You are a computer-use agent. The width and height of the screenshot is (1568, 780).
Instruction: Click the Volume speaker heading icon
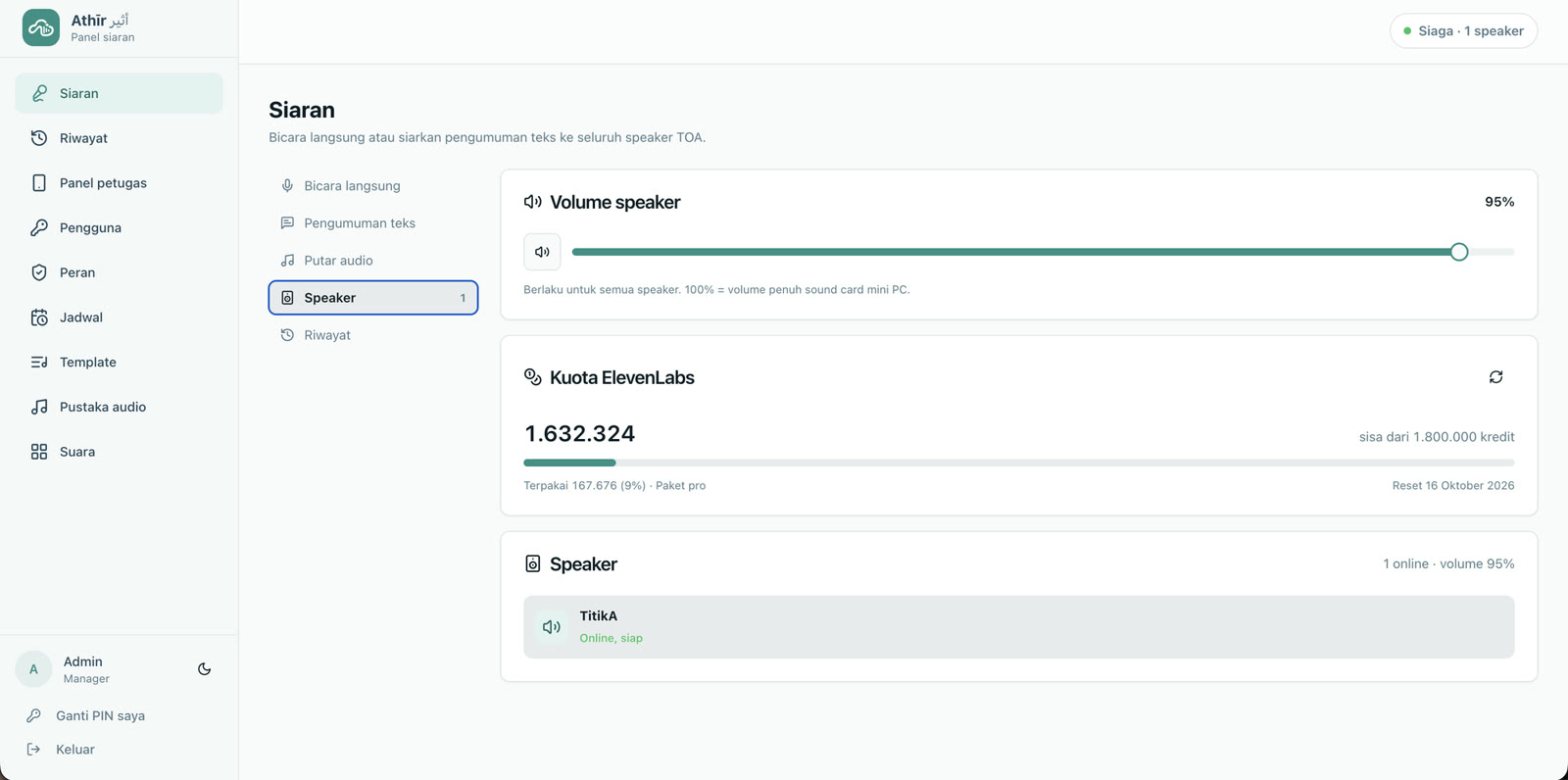coord(533,202)
